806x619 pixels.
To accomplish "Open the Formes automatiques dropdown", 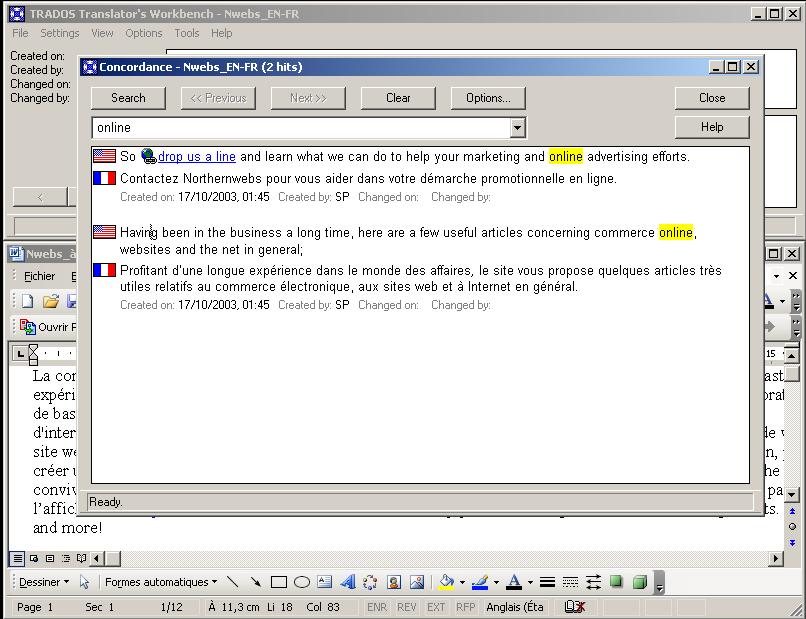I will click(x=160, y=582).
